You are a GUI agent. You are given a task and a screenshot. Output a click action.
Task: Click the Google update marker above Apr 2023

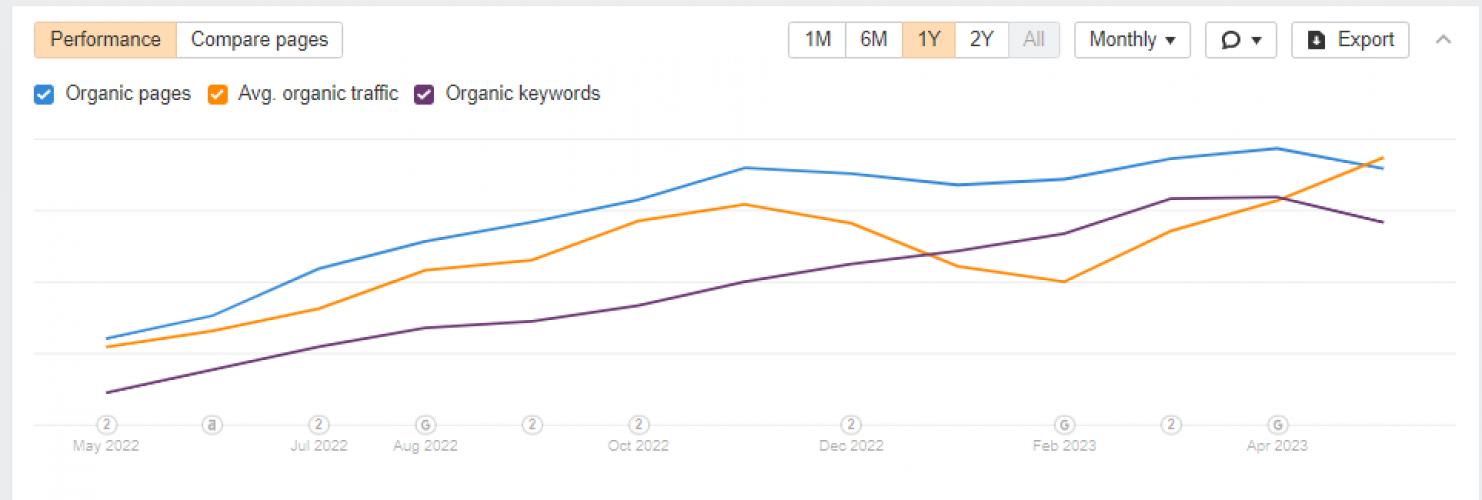pyautogui.click(x=1277, y=425)
